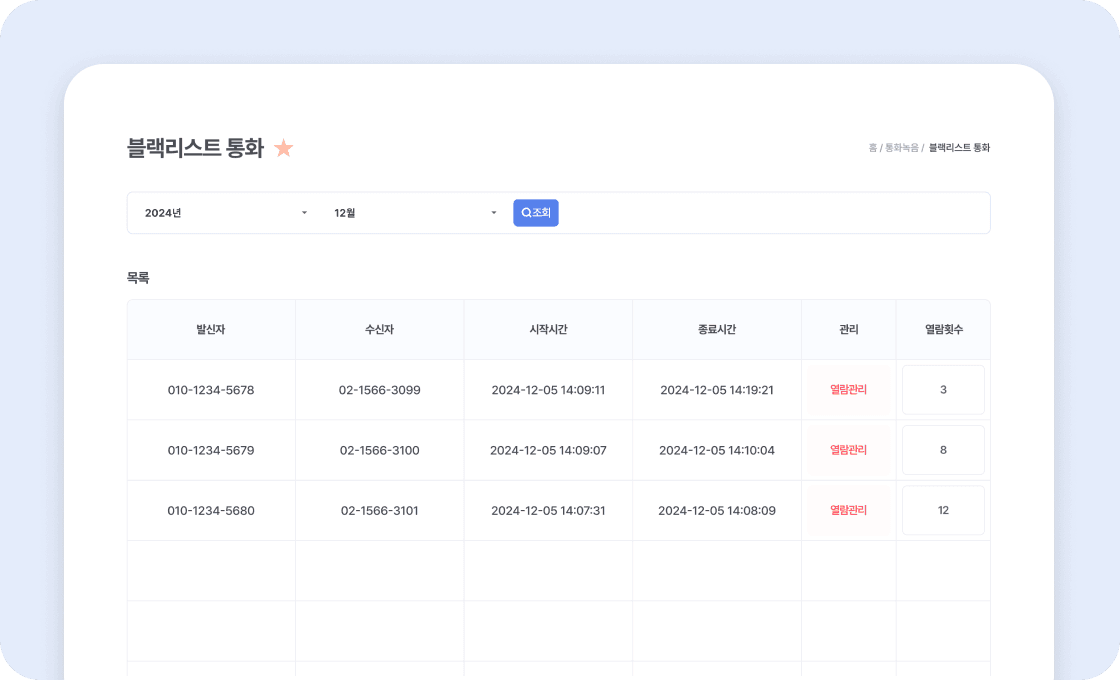This screenshot has height=680, width=1120.
Task: Go to 홈 in the breadcrumb
Action: tap(872, 148)
